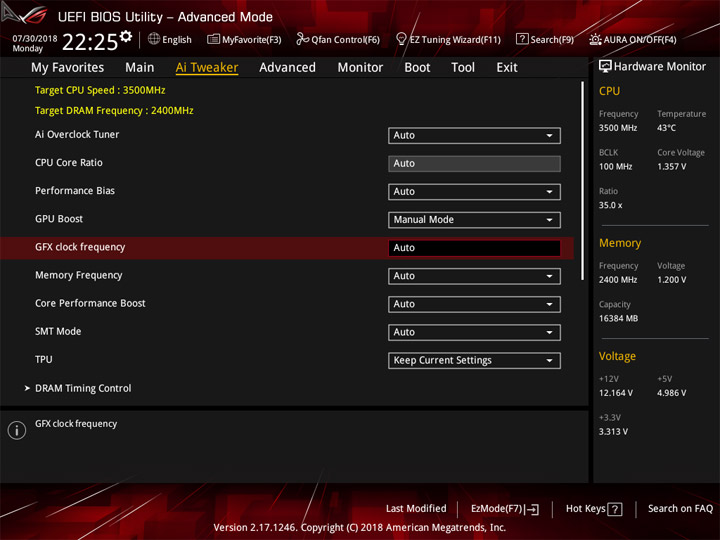The height and width of the screenshot is (540, 720).
Task: Select the Memory Frequency label
Action: coord(79,275)
